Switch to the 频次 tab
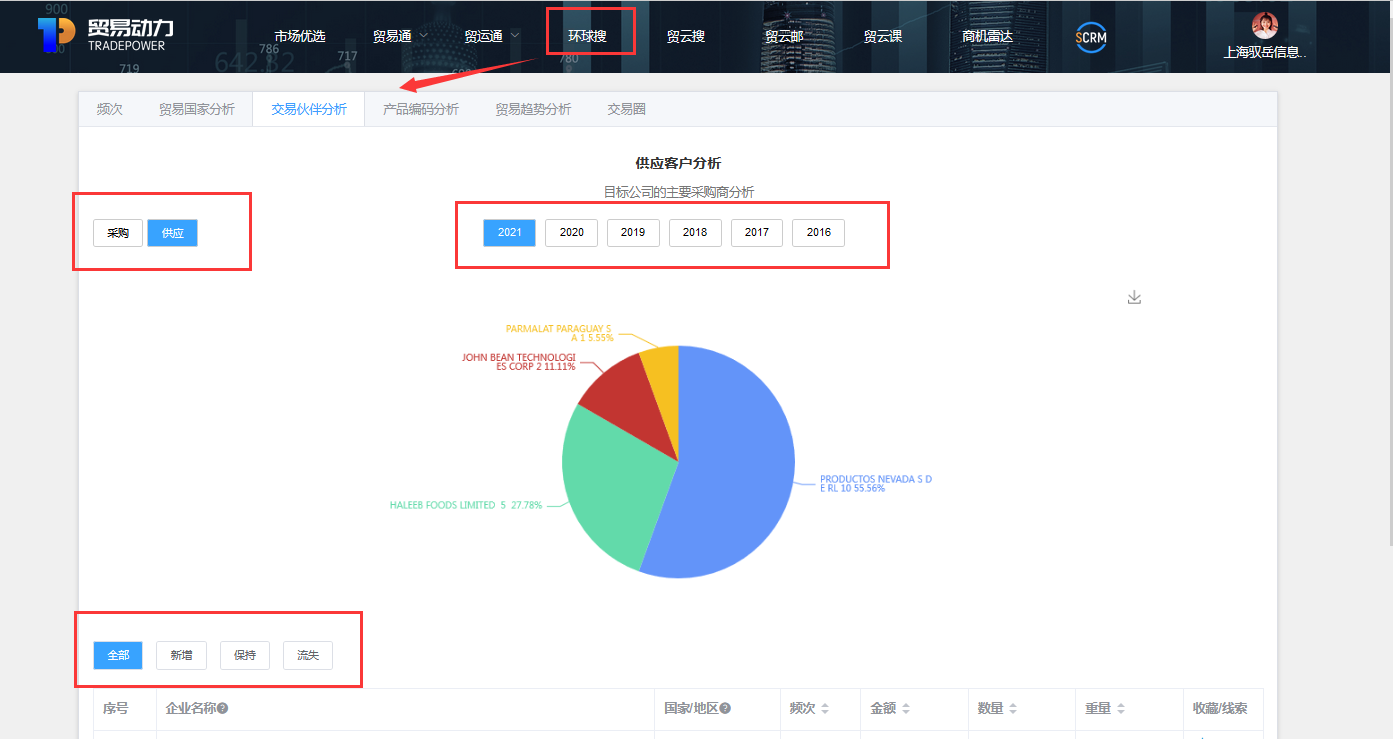 pos(110,109)
